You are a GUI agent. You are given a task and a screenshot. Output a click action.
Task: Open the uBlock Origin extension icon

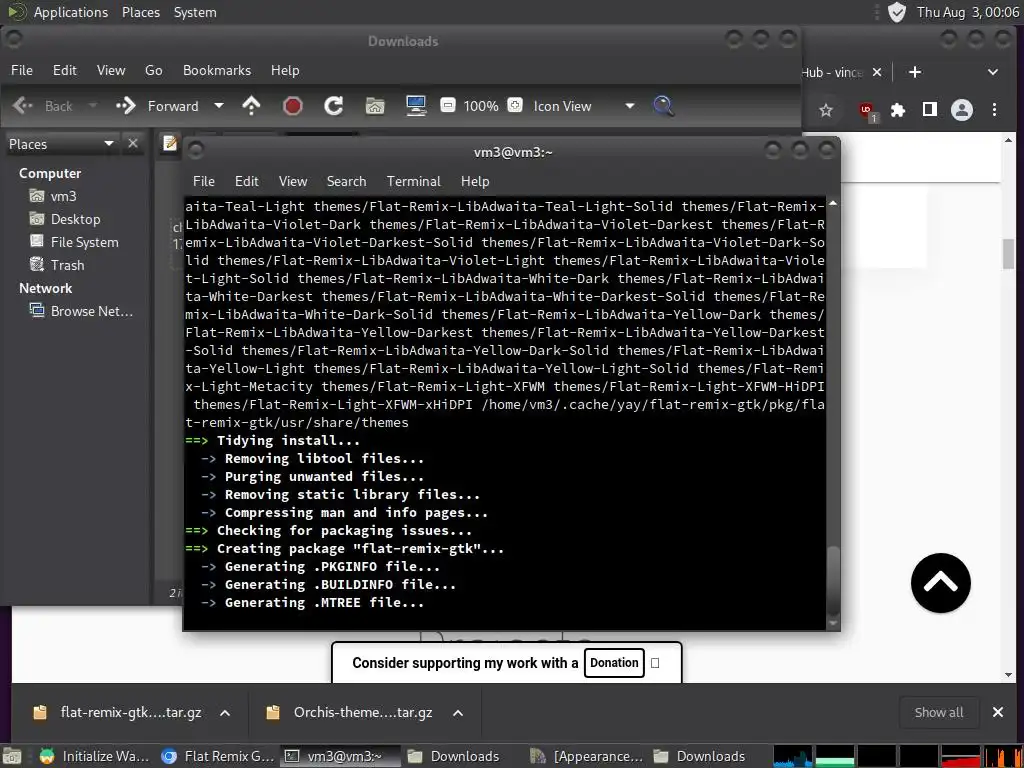click(867, 111)
